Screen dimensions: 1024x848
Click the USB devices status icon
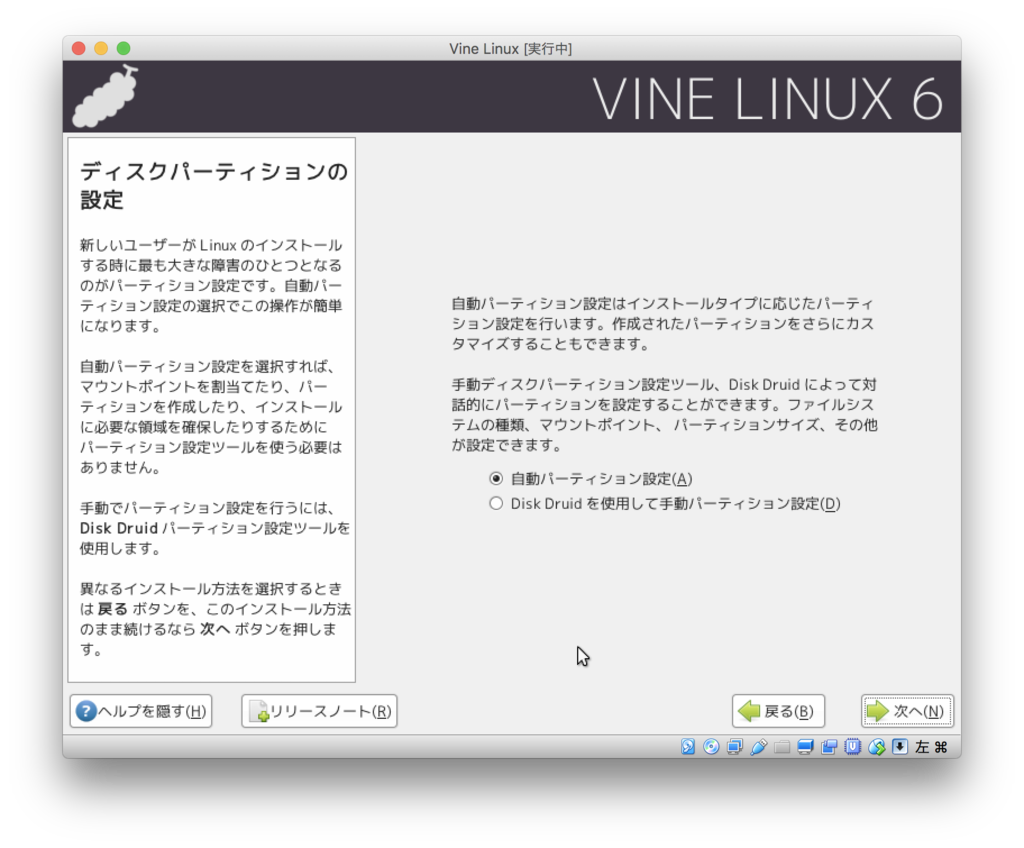click(758, 747)
